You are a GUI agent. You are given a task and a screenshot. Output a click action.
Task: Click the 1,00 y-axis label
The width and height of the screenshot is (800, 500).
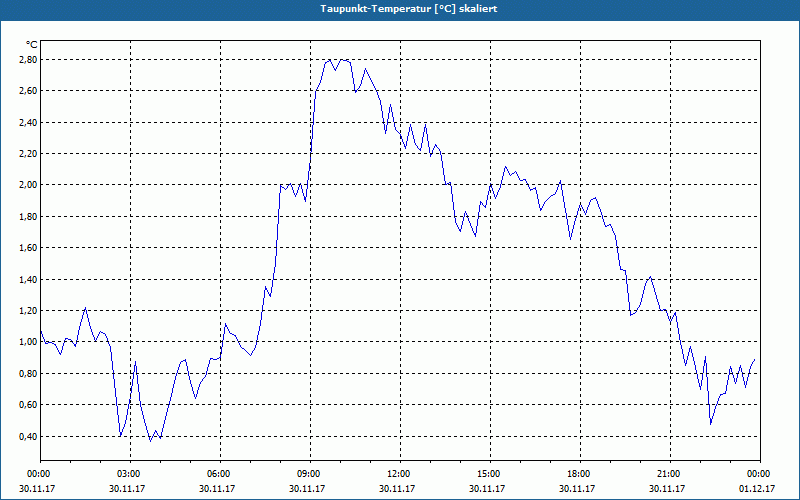click(30, 342)
